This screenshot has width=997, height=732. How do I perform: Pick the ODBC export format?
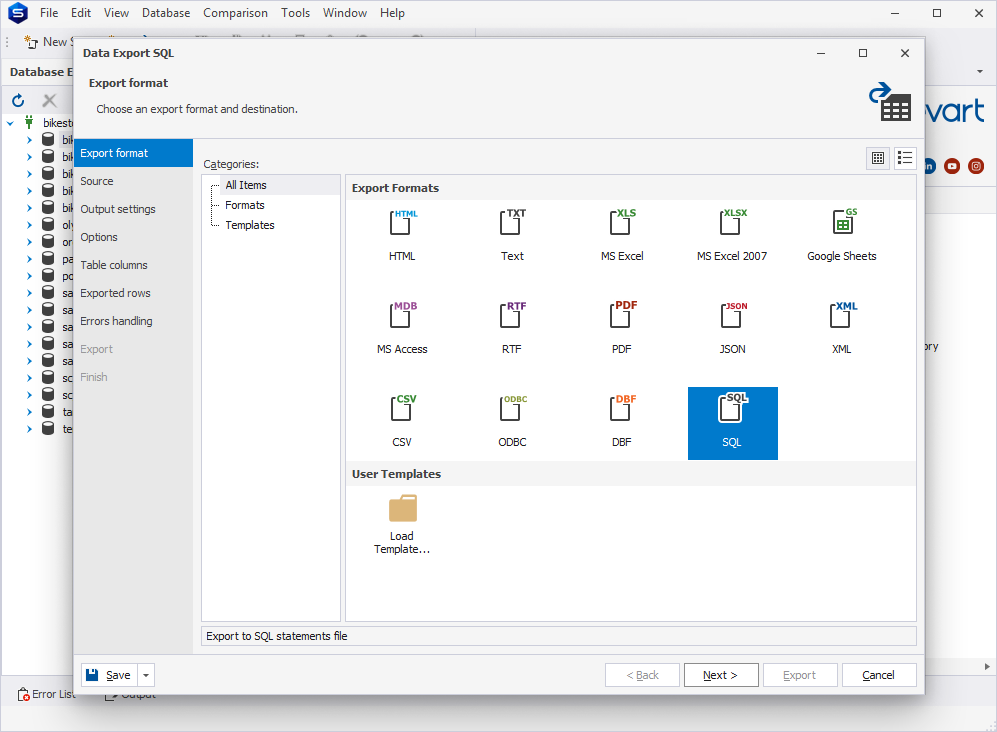512,421
